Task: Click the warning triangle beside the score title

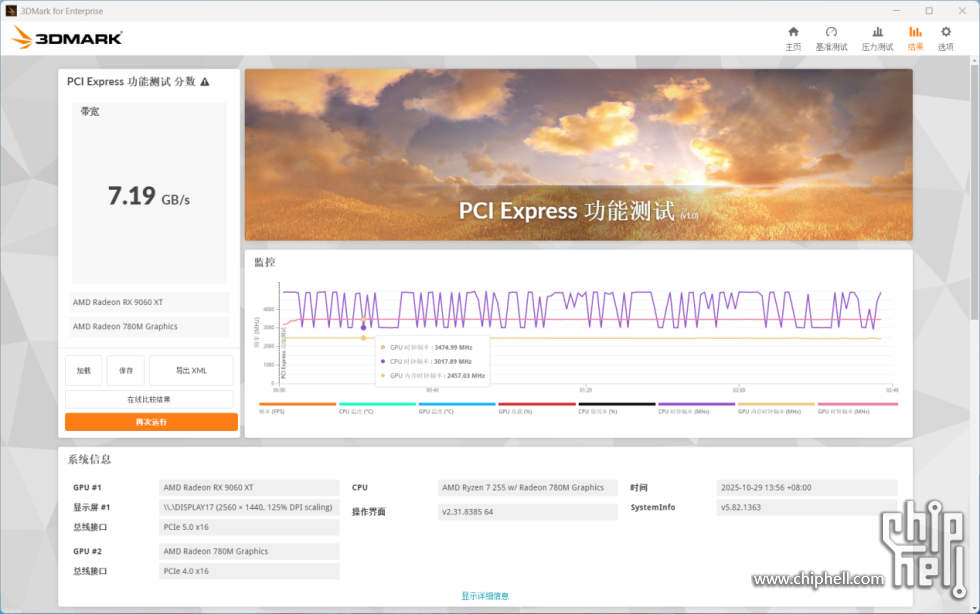Action: (x=205, y=82)
